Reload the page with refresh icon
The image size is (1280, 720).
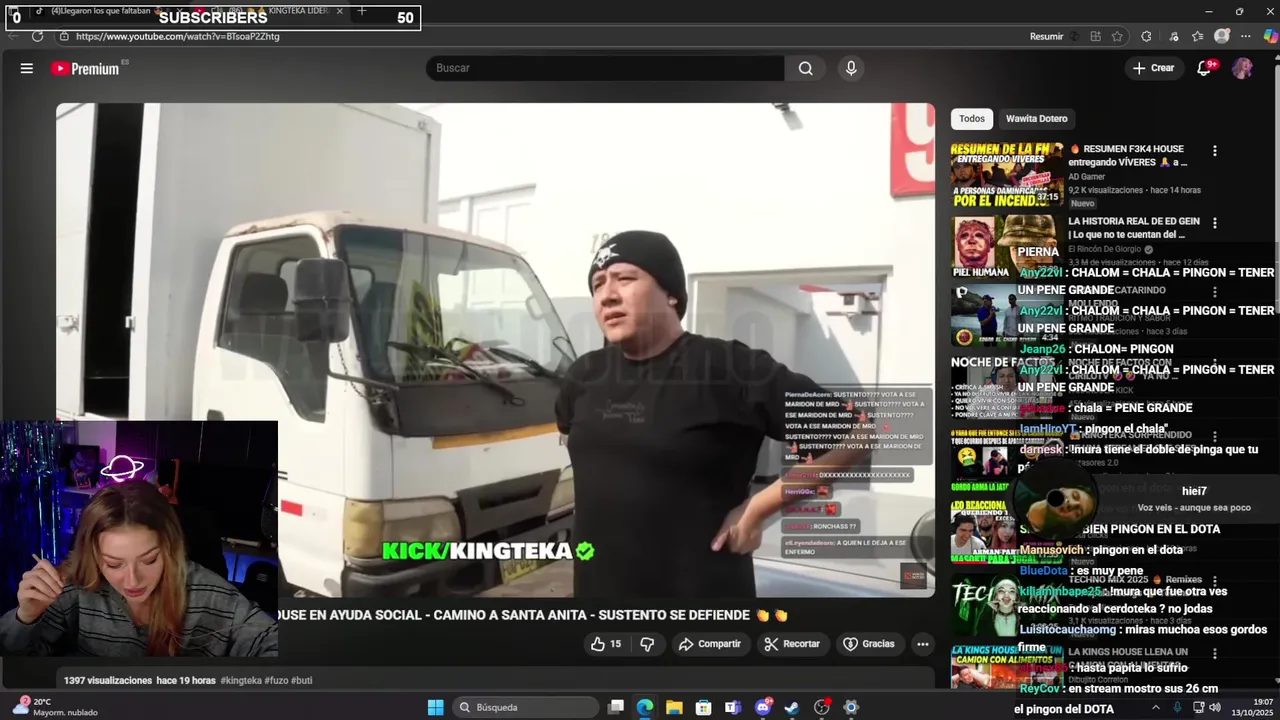(x=37, y=36)
